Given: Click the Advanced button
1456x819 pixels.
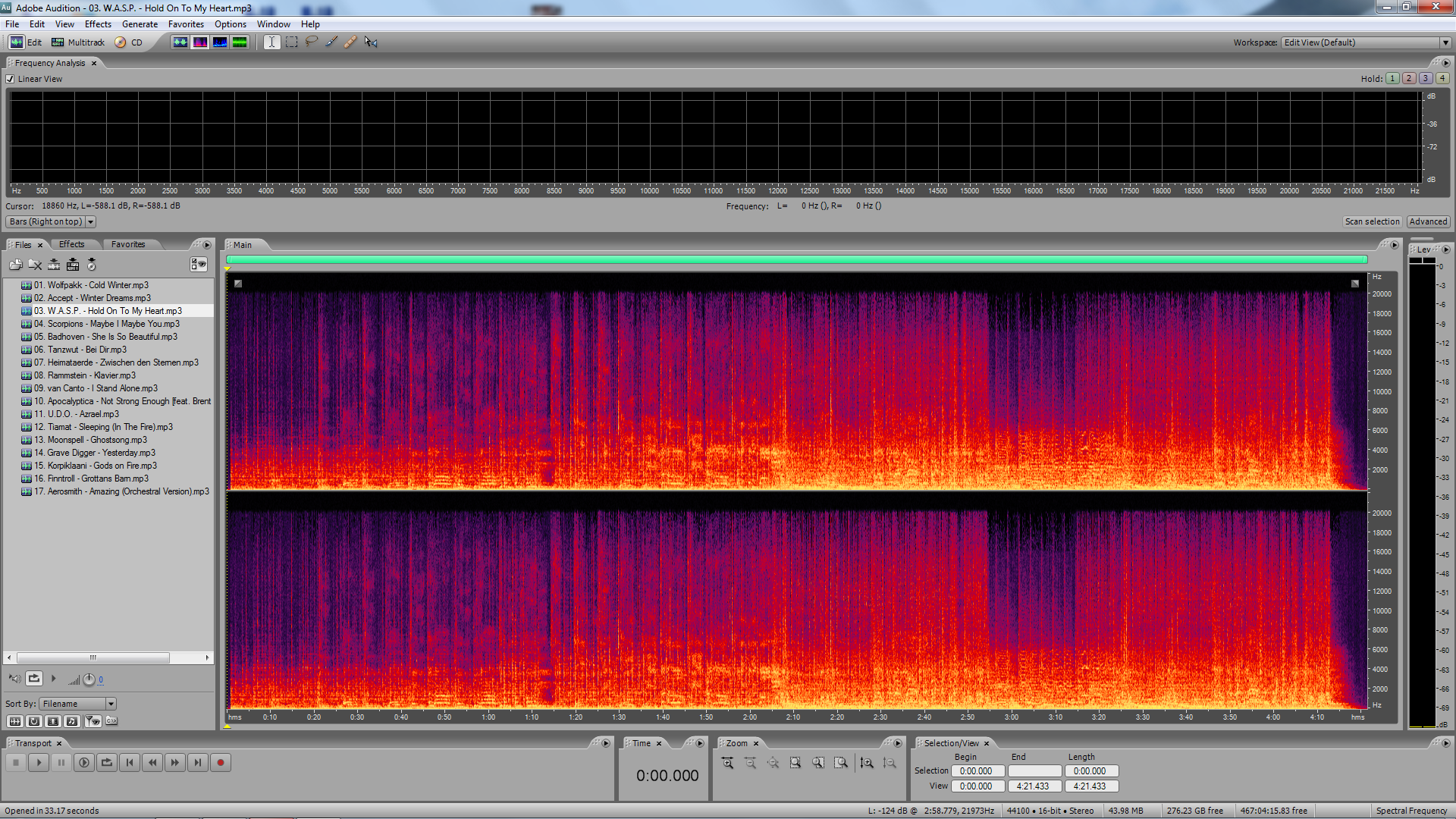Looking at the screenshot, I should [1428, 222].
